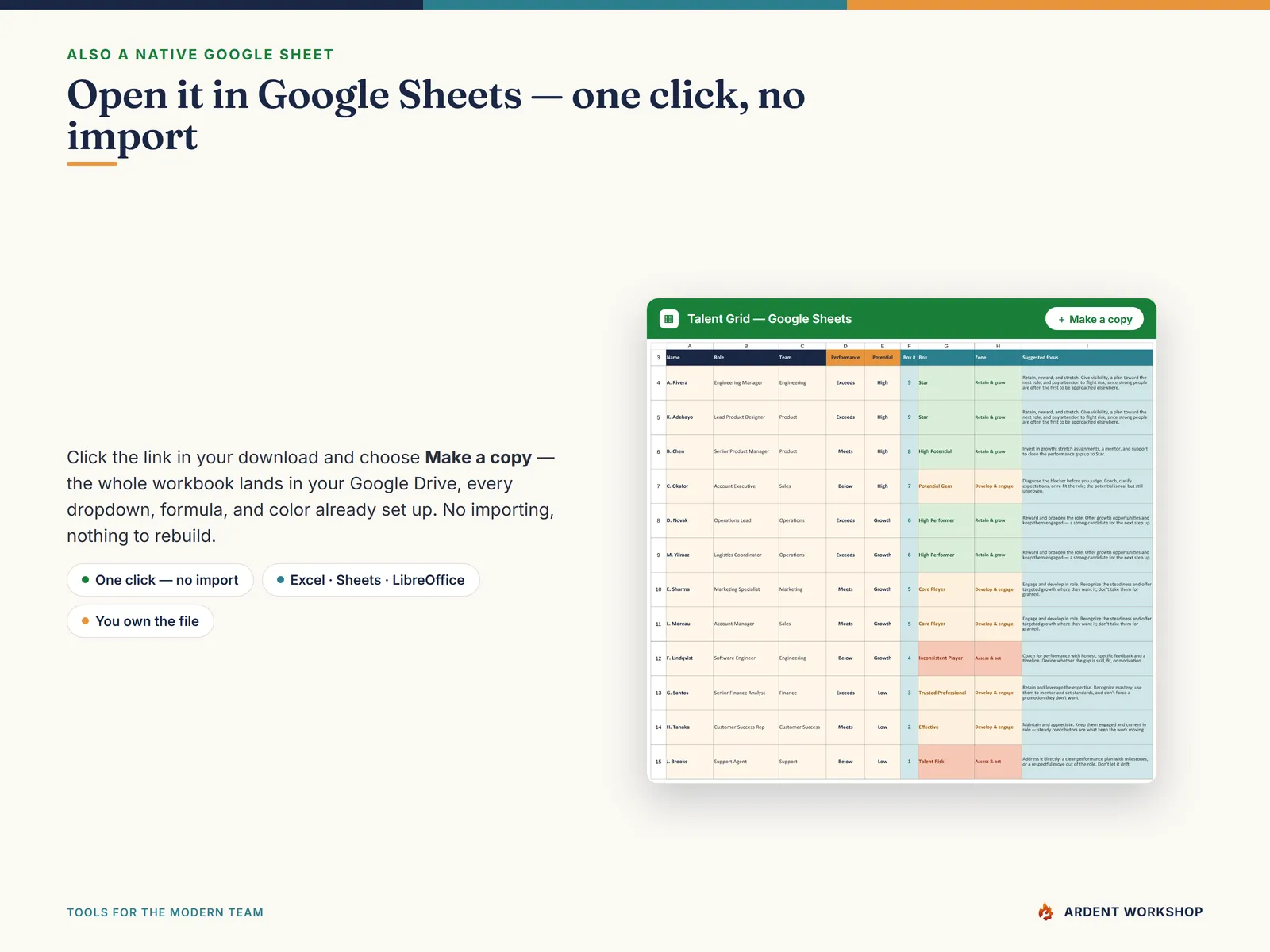This screenshot has width=1270, height=952.
Task: Click the Finance team cell
Action: (802, 693)
